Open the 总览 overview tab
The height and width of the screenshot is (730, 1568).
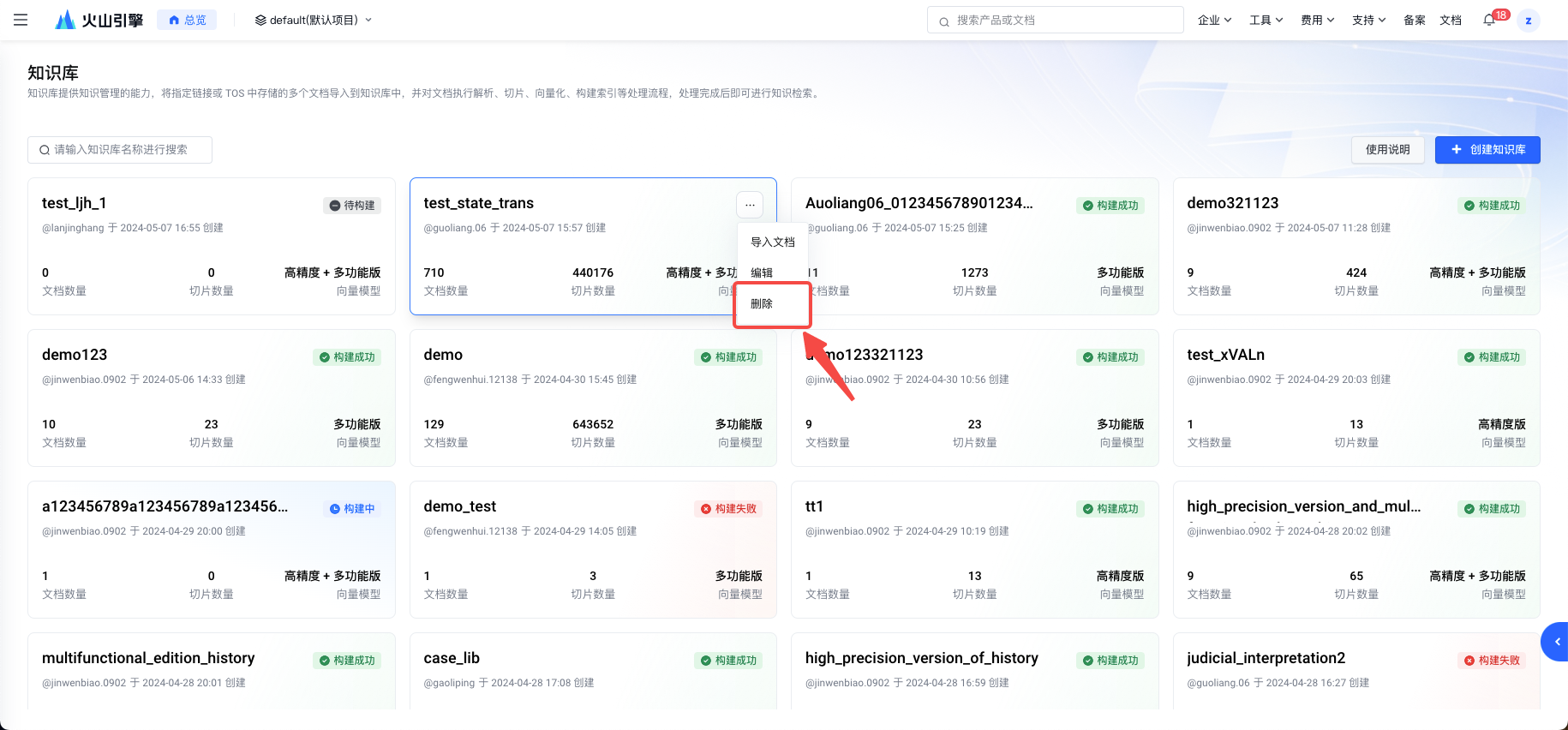coord(187,20)
